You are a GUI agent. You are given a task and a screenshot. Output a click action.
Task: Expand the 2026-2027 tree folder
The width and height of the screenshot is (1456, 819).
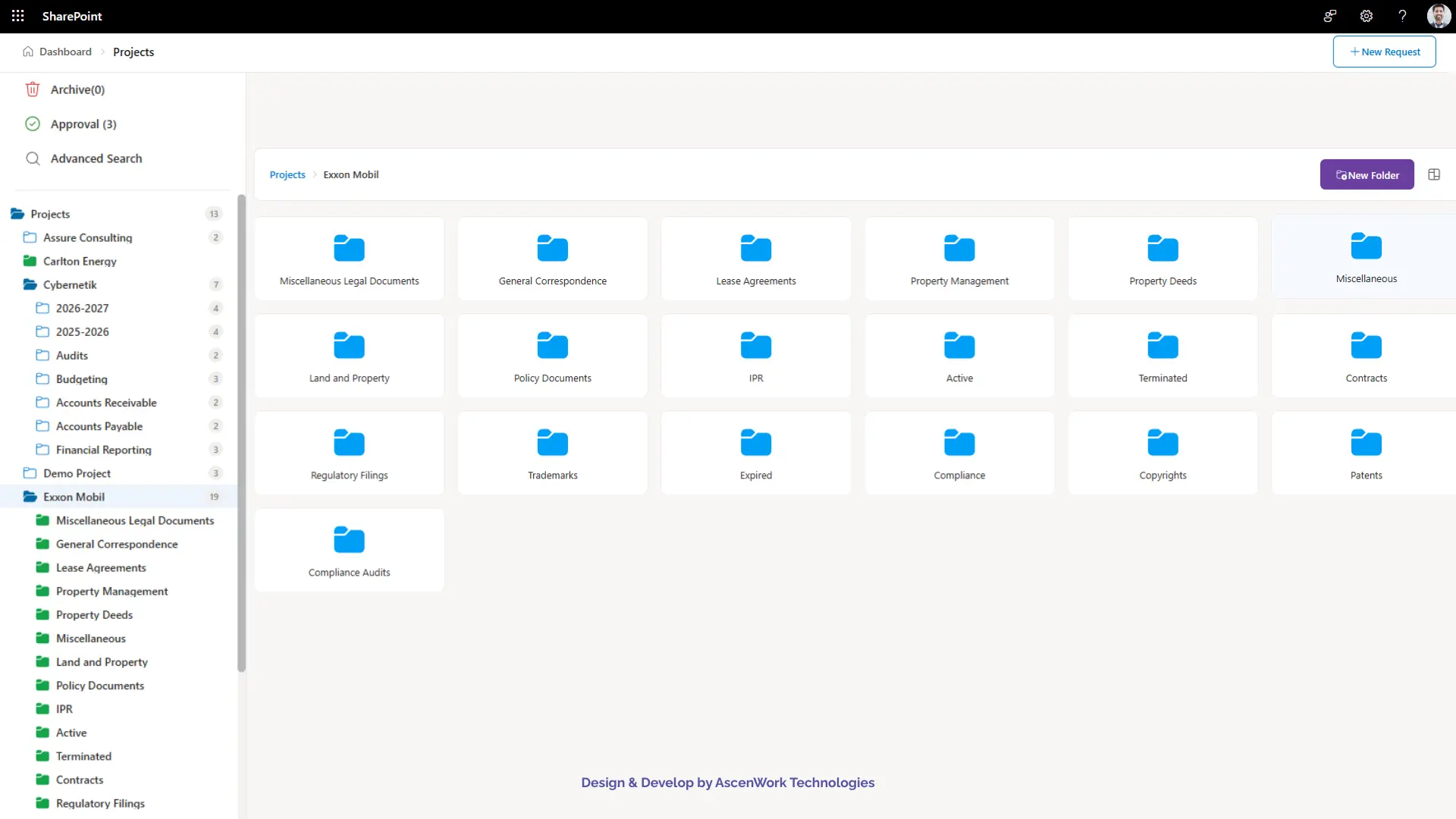(42, 308)
